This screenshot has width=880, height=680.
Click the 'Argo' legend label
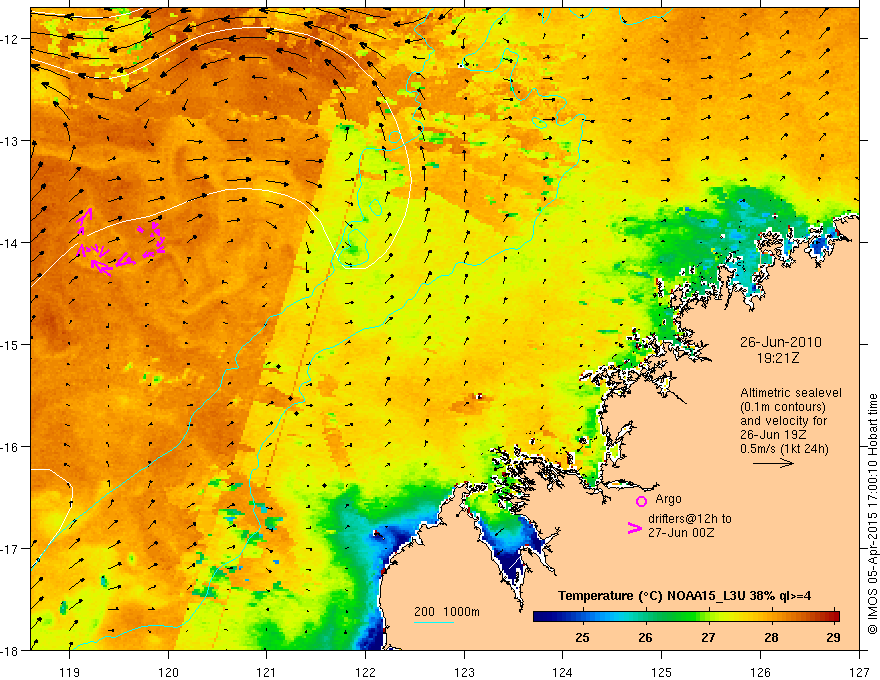tap(668, 499)
